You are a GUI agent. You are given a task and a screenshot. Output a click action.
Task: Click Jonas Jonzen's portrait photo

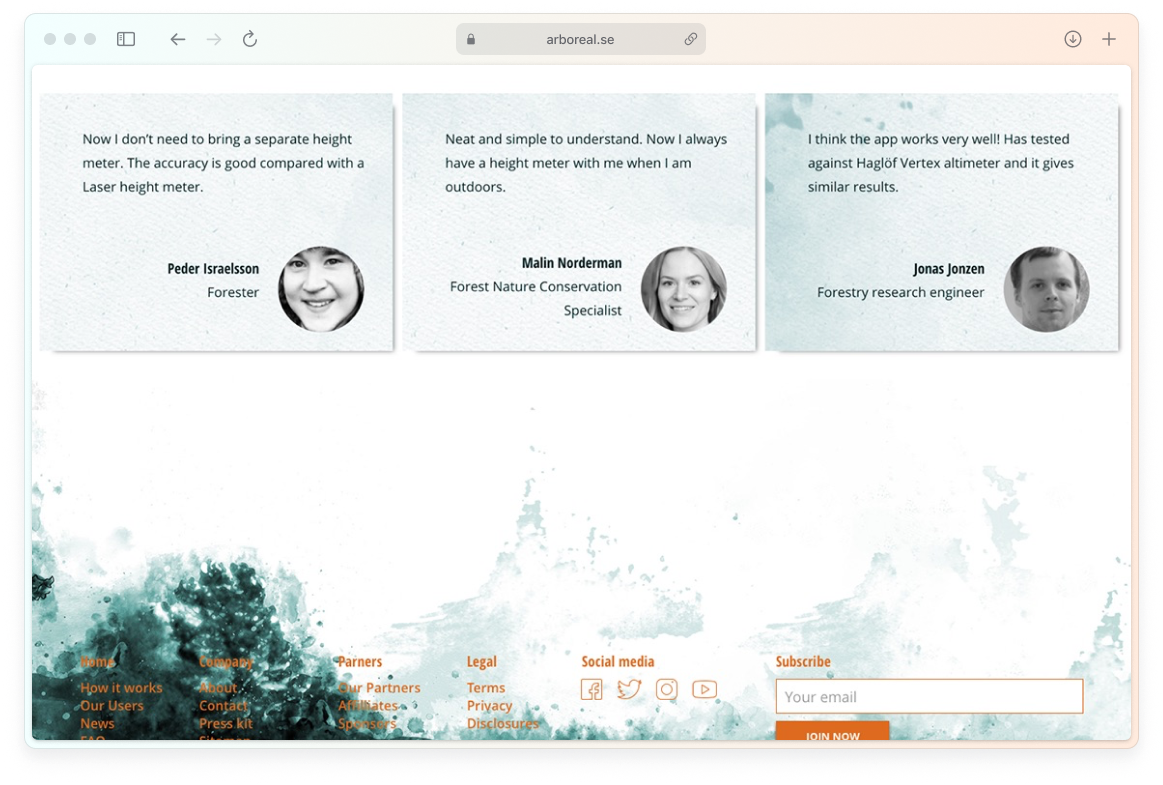(x=1047, y=289)
